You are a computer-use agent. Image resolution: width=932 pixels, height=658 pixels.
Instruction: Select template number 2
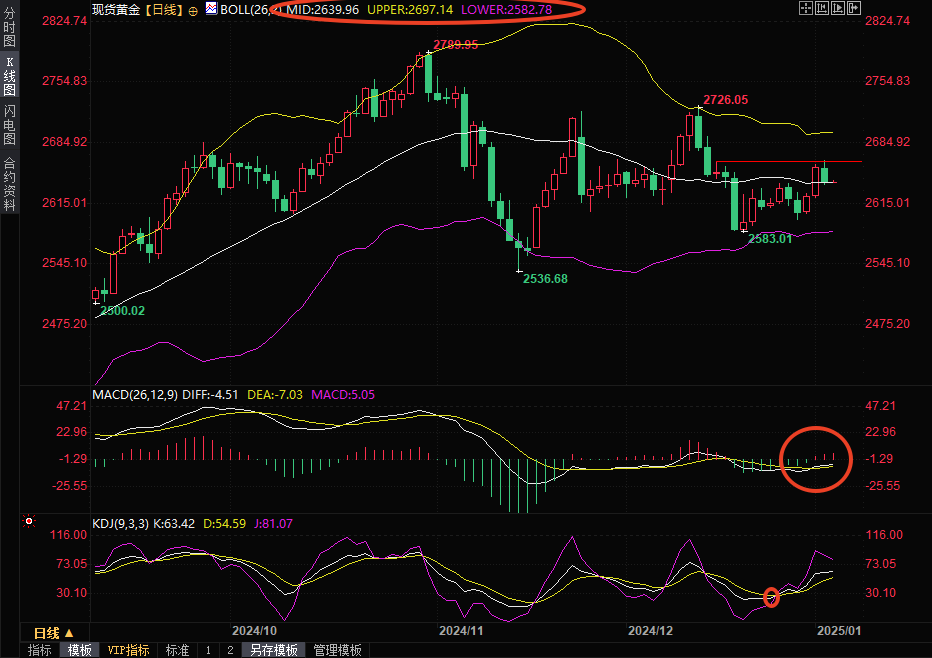click(229, 650)
